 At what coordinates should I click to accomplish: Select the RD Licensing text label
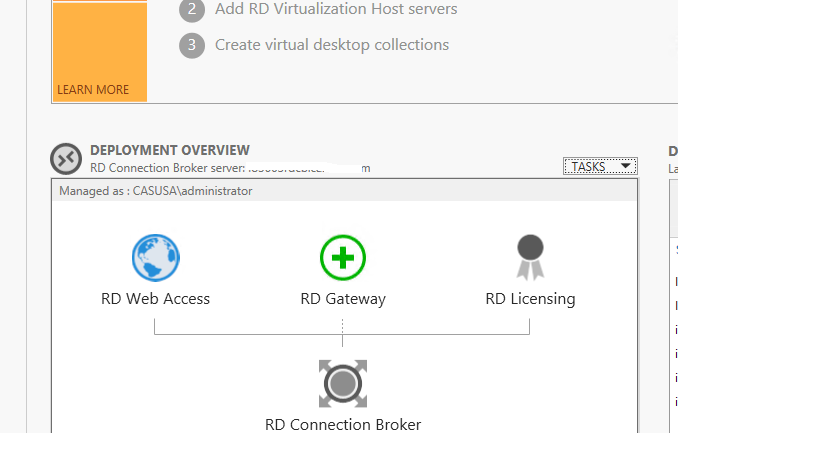pyautogui.click(x=530, y=299)
